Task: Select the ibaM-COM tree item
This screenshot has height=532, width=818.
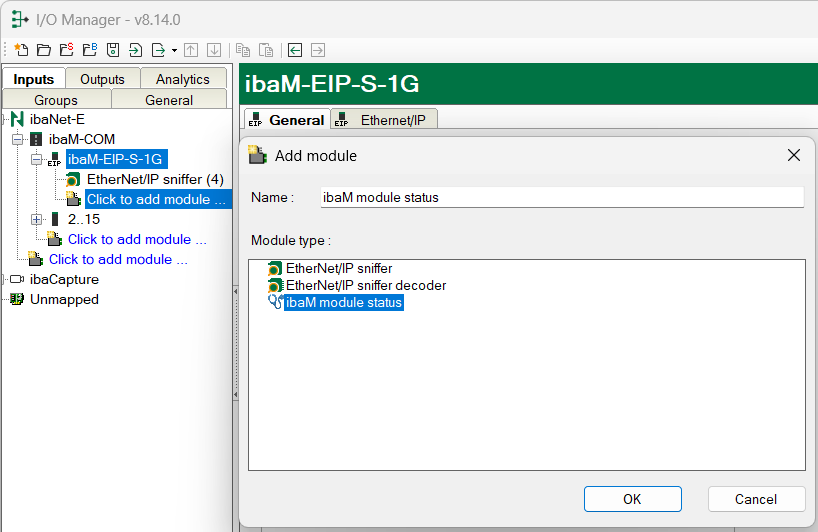Action: (x=82, y=139)
